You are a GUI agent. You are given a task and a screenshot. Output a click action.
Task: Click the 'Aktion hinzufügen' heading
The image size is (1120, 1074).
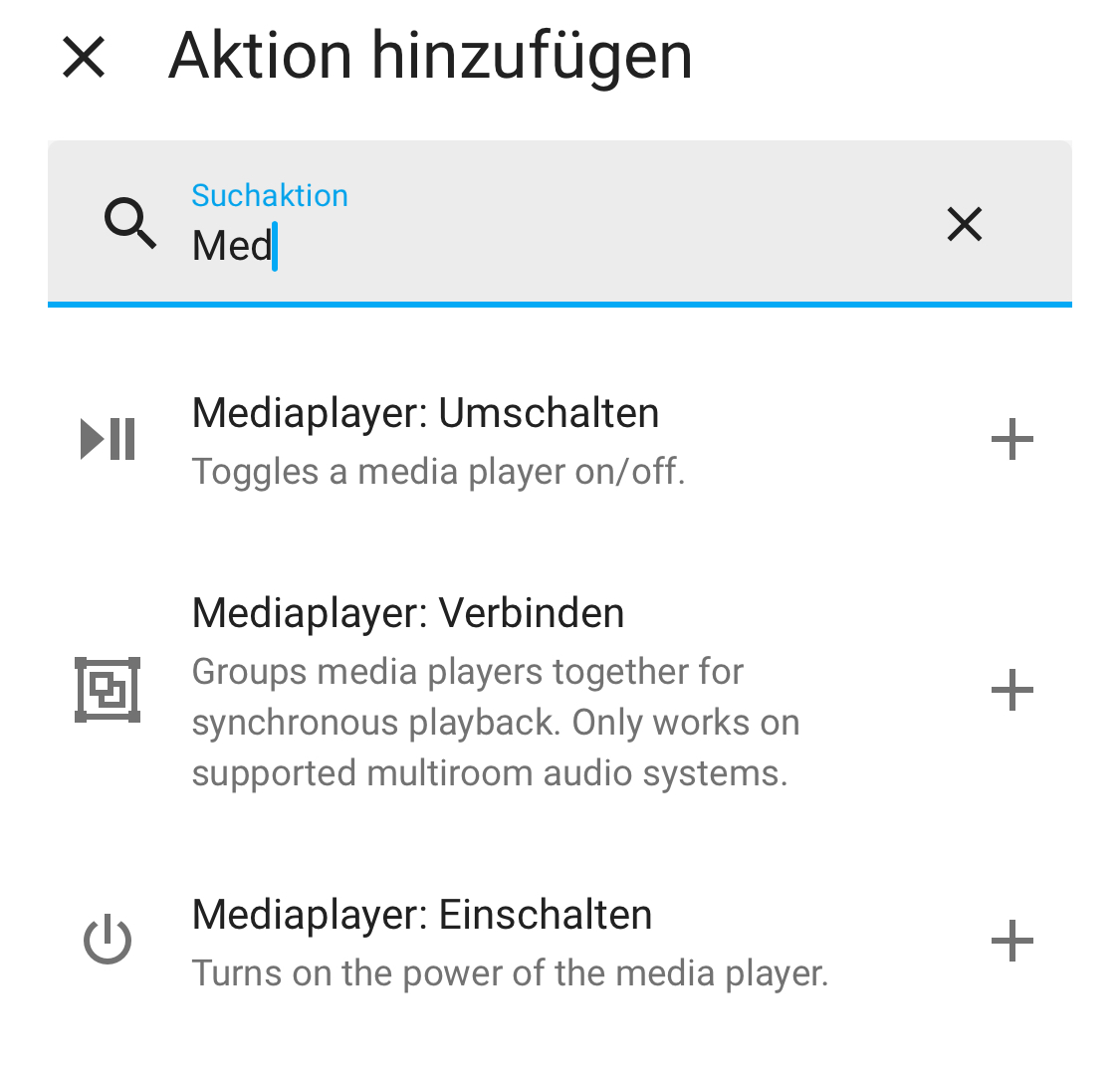point(430,56)
